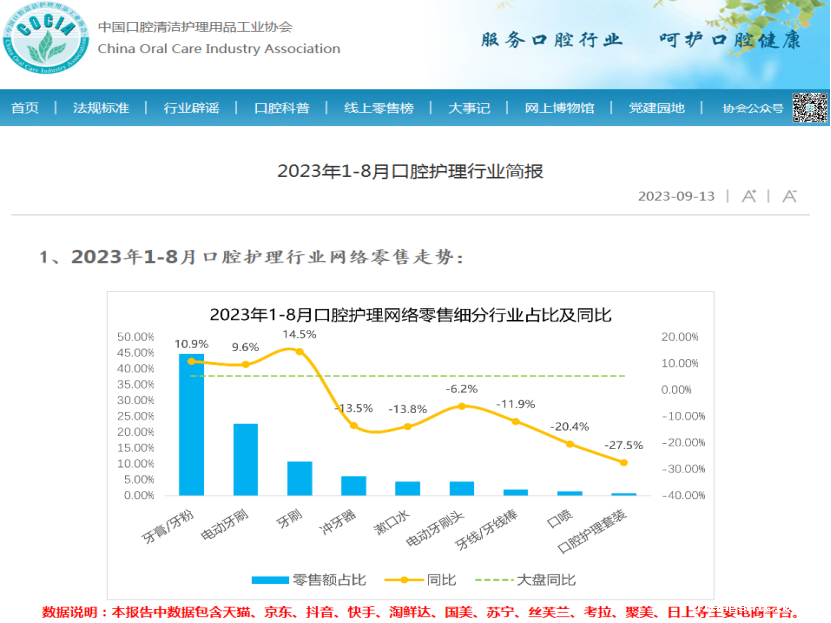This screenshot has width=831, height=623.
Task: Click the tallest 牙膏/牙粉 bar in the chart
Action: click(x=190, y=425)
